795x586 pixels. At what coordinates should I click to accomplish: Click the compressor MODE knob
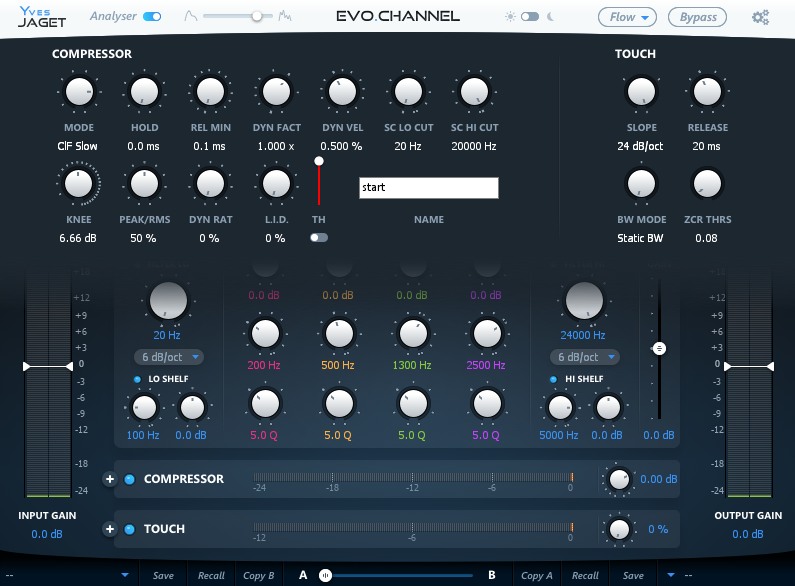[79, 92]
